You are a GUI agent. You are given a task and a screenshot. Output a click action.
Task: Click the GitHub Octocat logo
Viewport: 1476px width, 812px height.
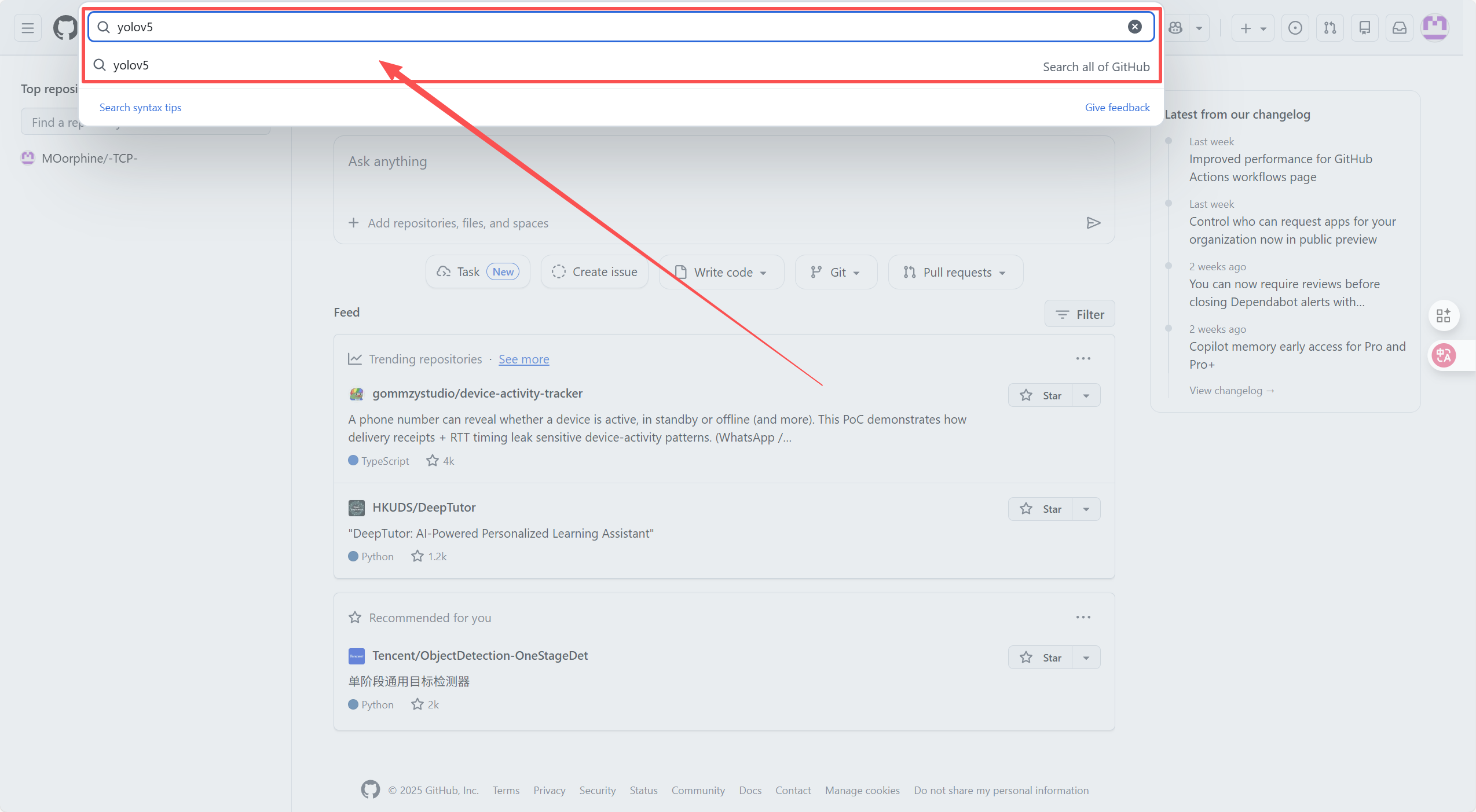coord(65,28)
